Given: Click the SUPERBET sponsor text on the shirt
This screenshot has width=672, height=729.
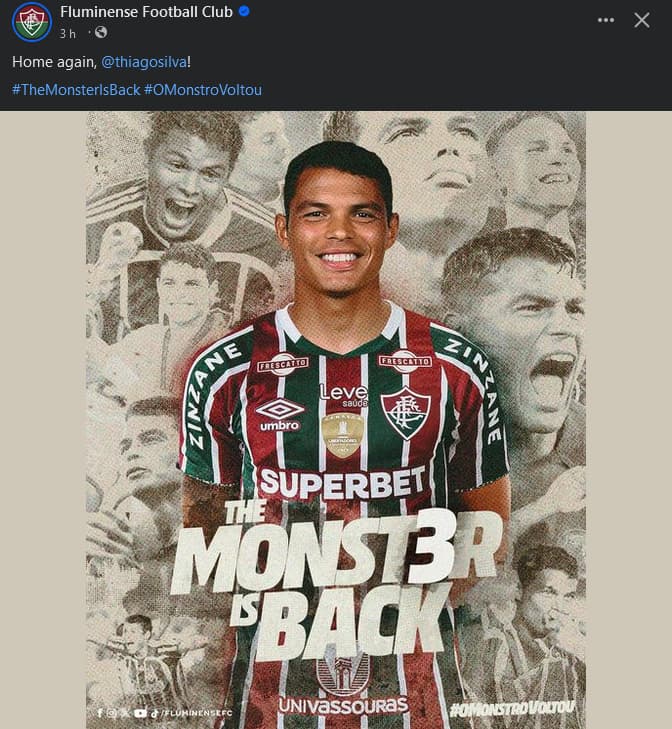Looking at the screenshot, I should 342,483.
